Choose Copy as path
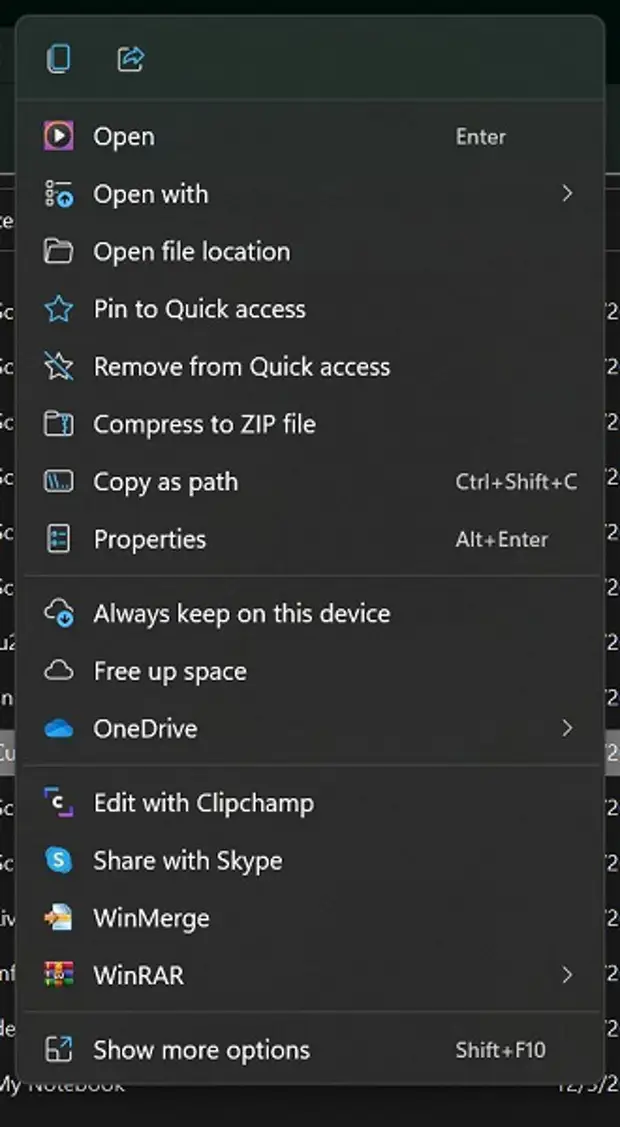The width and height of the screenshot is (620, 1127). point(166,482)
